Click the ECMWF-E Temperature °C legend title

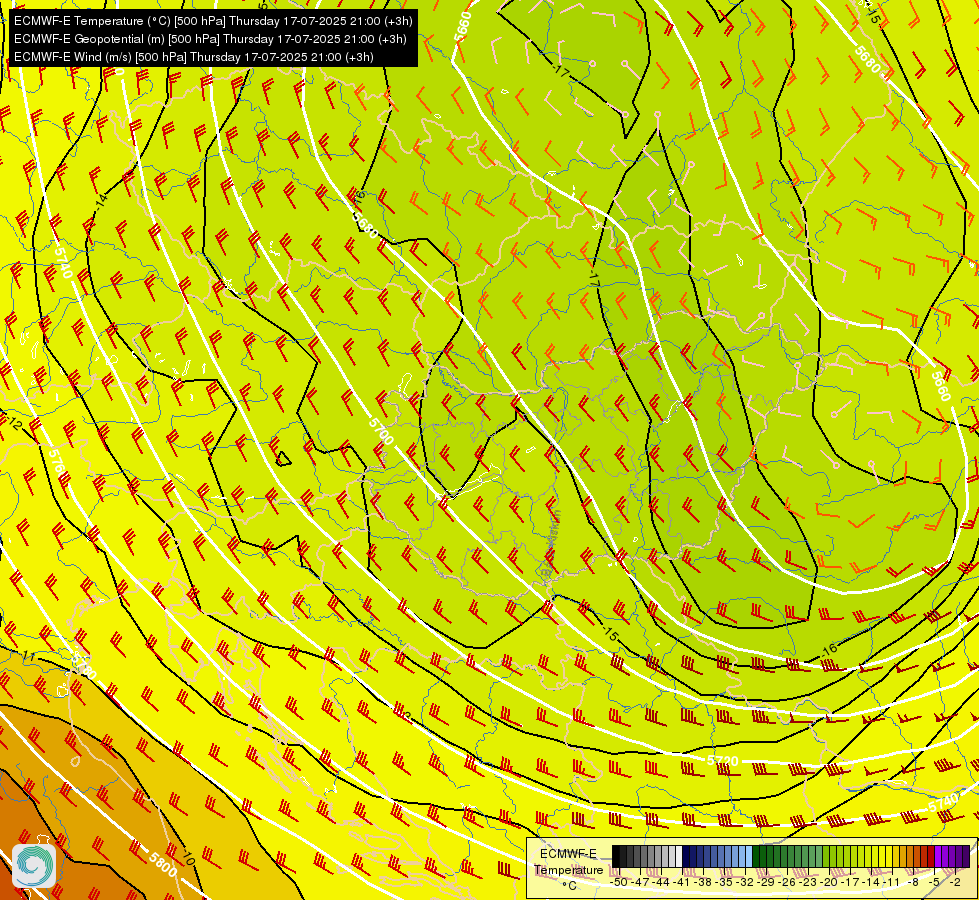(569, 869)
